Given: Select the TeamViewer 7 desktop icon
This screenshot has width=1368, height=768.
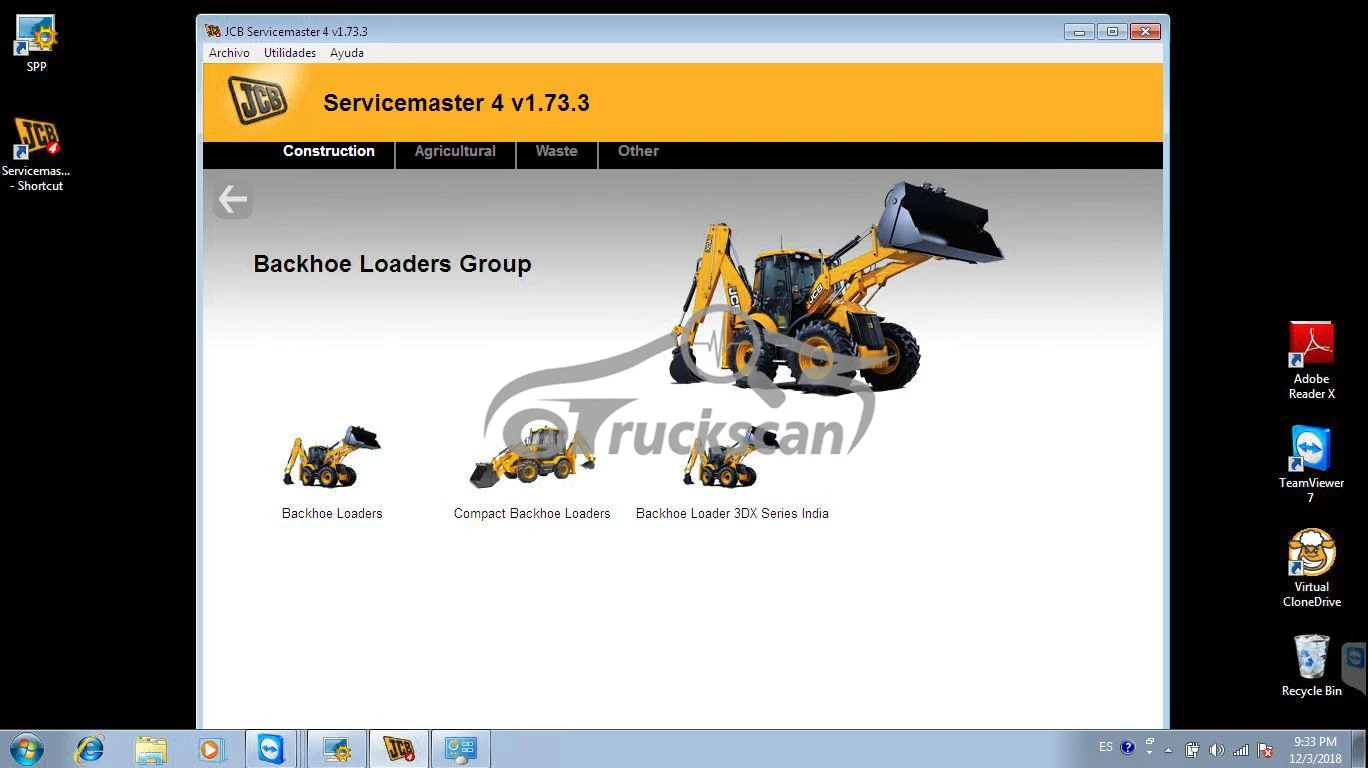Looking at the screenshot, I should pyautogui.click(x=1311, y=465).
